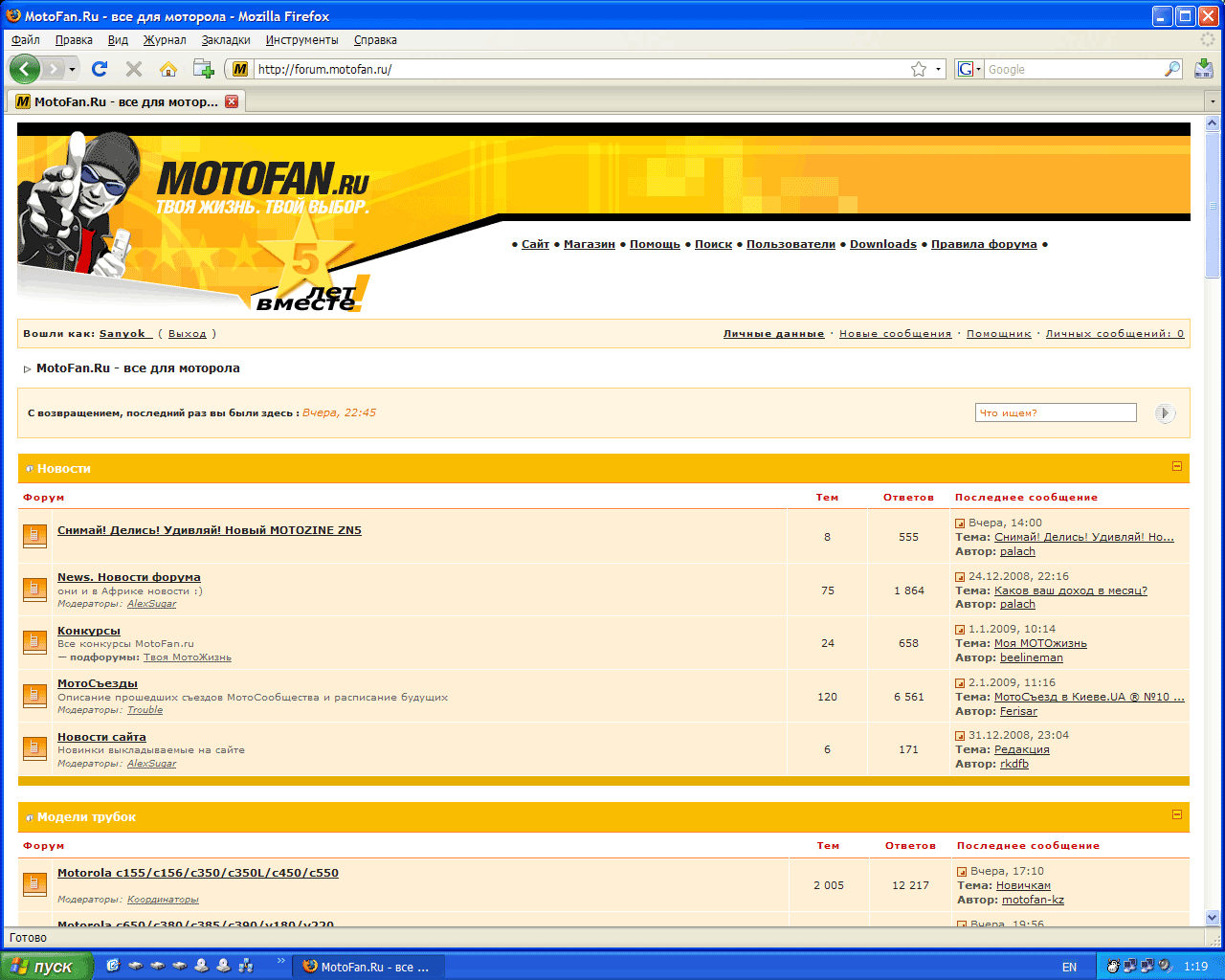Click forum icon beside МотоСъезды
Image resolution: width=1225 pixels, height=980 pixels.
pos(34,696)
